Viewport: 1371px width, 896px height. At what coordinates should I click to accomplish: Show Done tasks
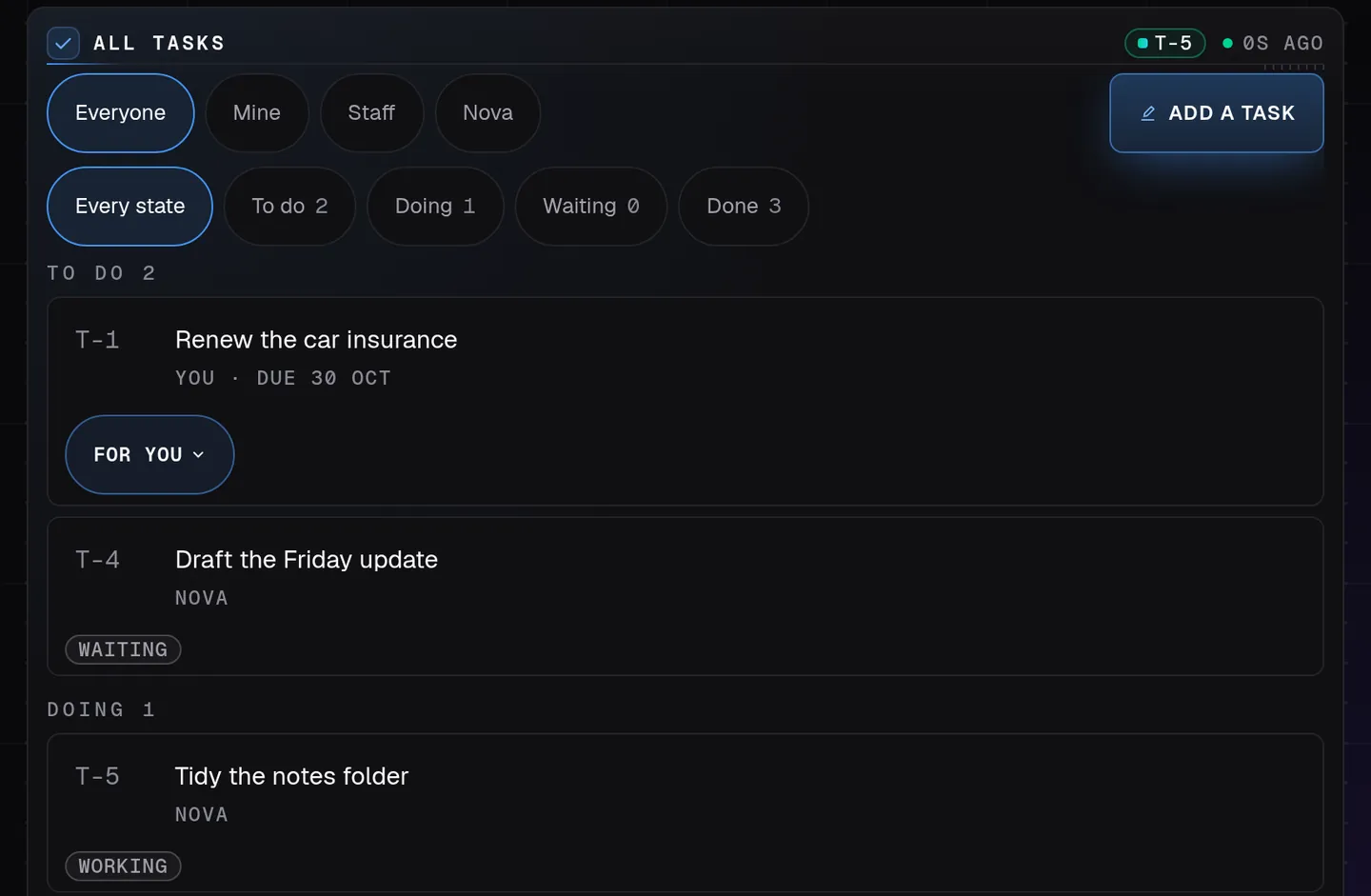744,207
